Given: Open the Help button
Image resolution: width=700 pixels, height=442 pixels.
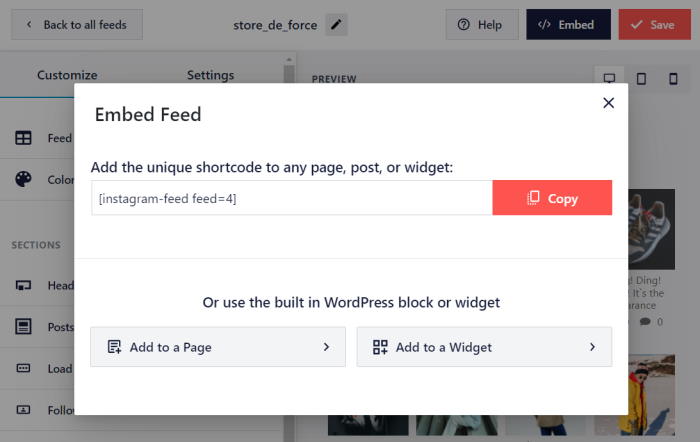Looking at the screenshot, I should click(x=481, y=24).
